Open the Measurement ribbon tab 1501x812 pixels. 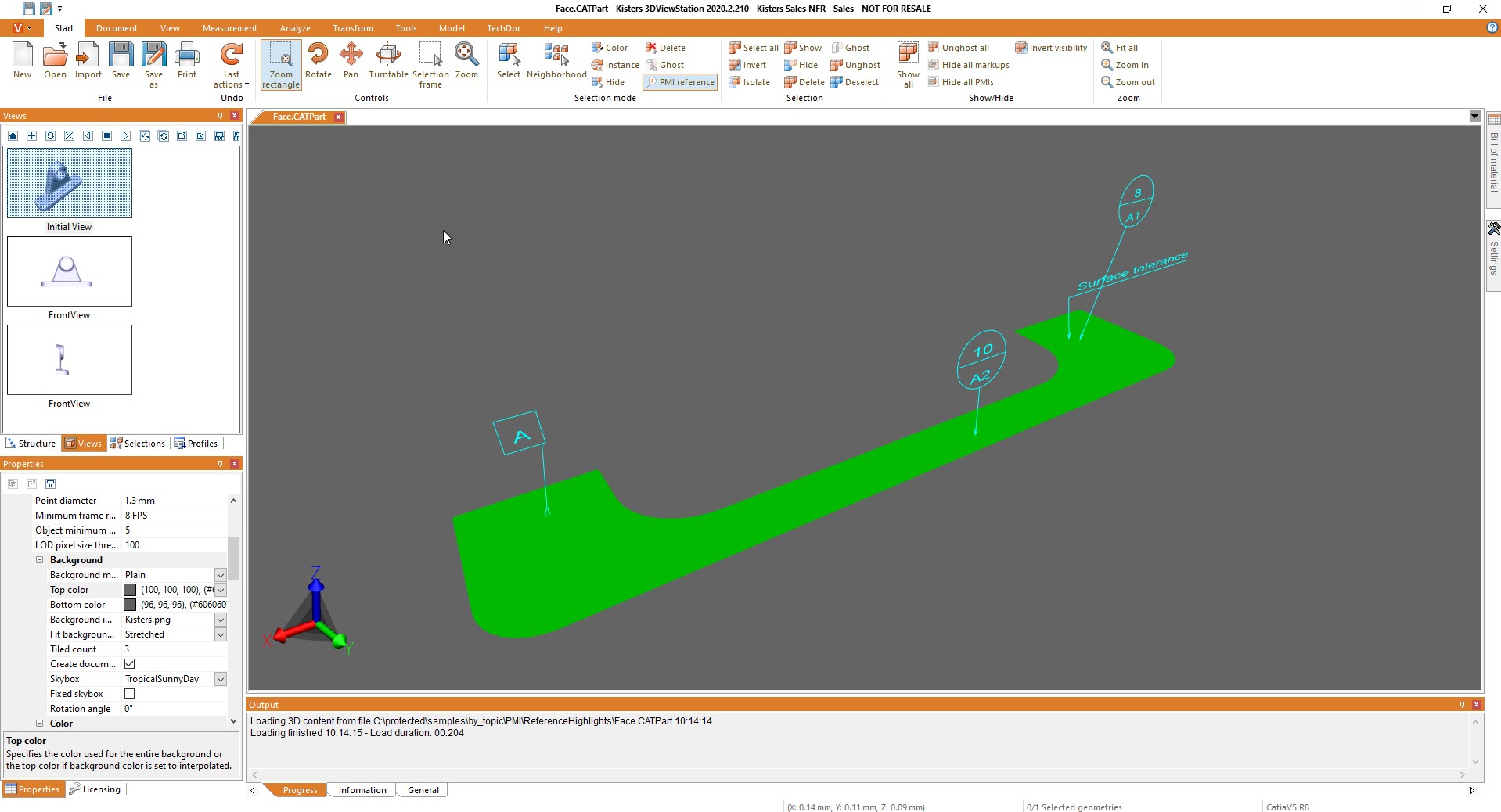pyautogui.click(x=229, y=28)
